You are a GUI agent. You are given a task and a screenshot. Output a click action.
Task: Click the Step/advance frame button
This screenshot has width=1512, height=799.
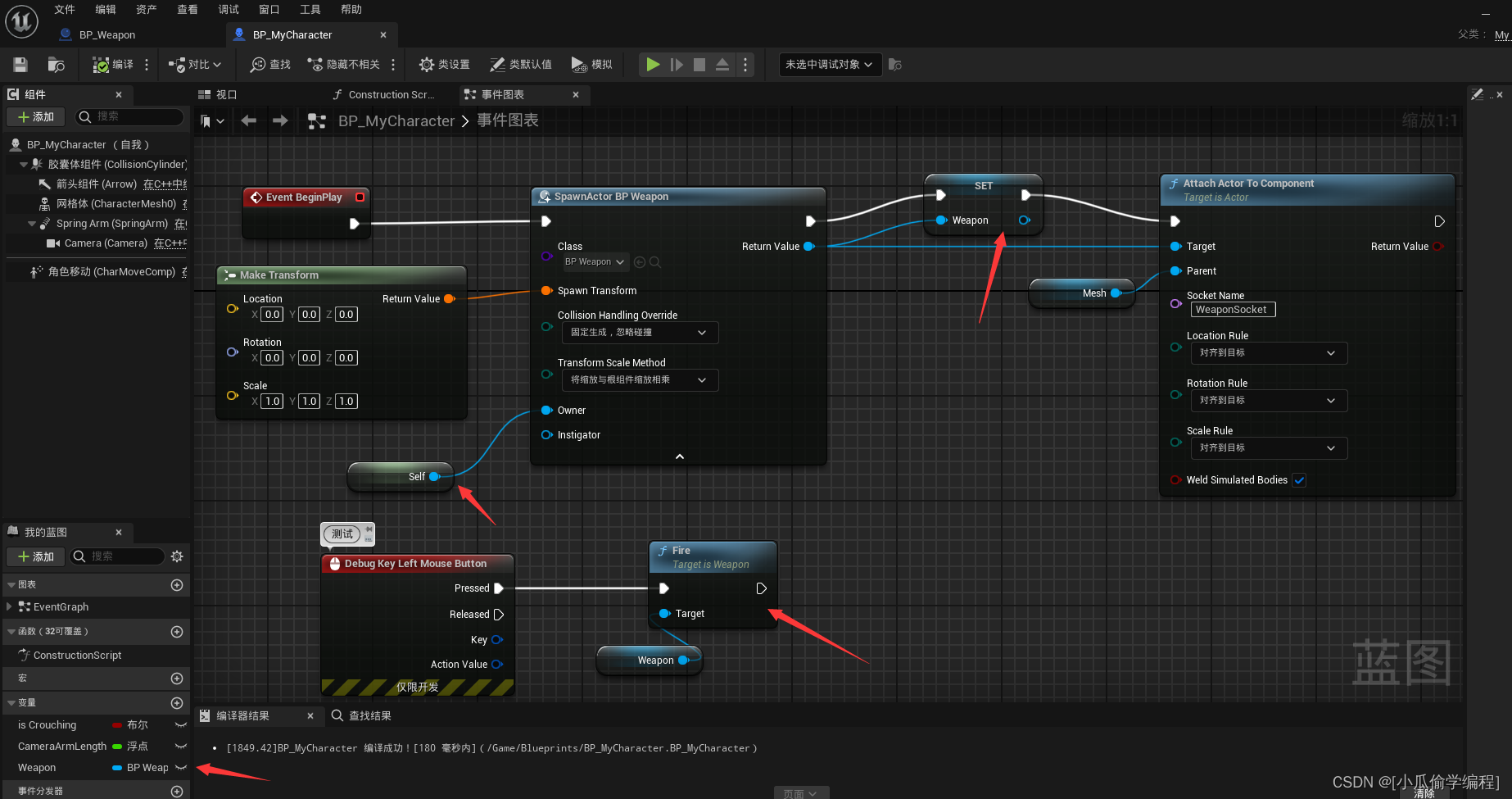[x=677, y=65]
